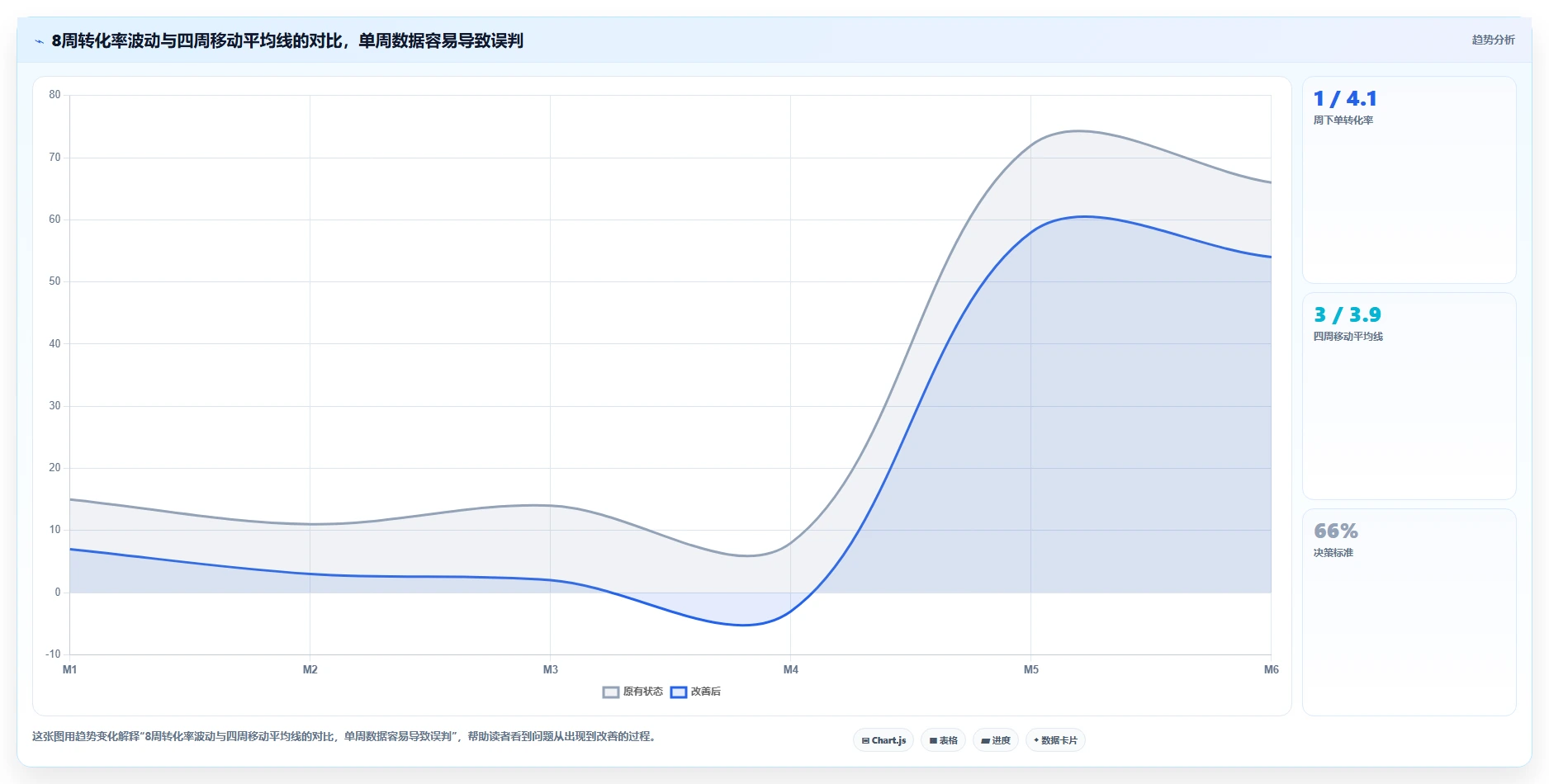Select the "1 / 4.1" metric value
This screenshot has width=1549, height=784.
(1345, 99)
